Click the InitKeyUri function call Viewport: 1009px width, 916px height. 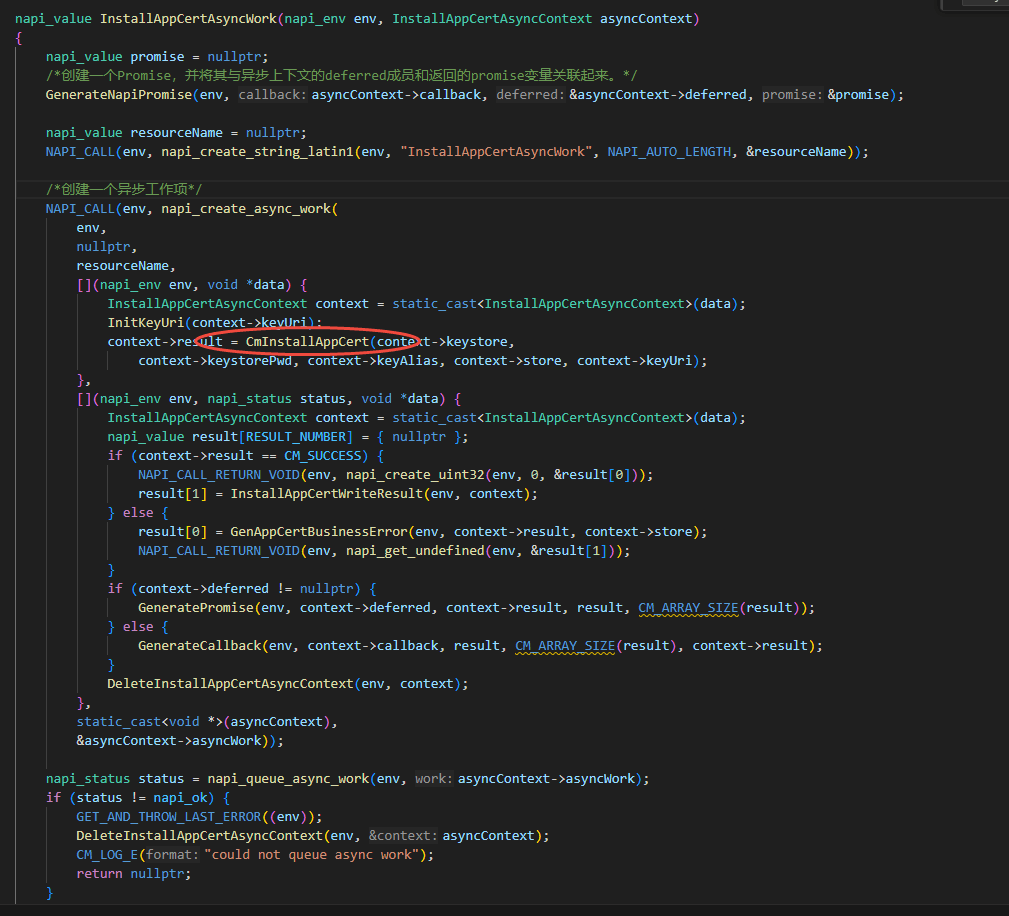[x=145, y=322]
